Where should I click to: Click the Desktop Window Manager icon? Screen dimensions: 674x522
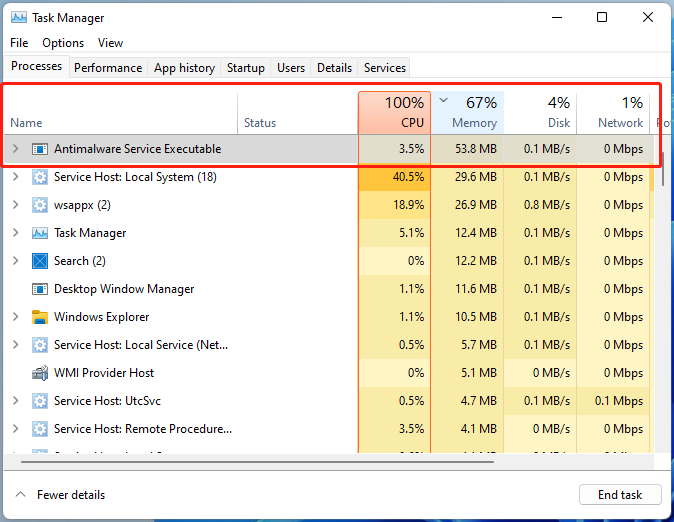[40, 289]
